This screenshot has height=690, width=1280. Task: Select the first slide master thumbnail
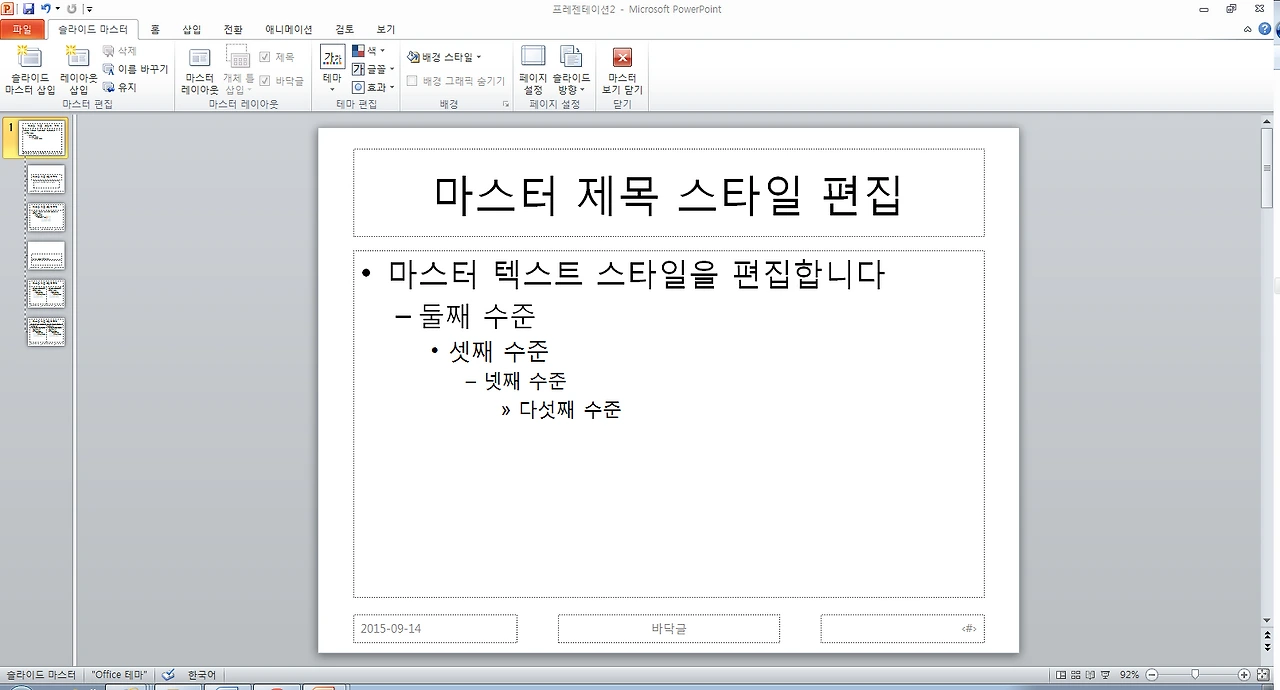click(x=40, y=137)
